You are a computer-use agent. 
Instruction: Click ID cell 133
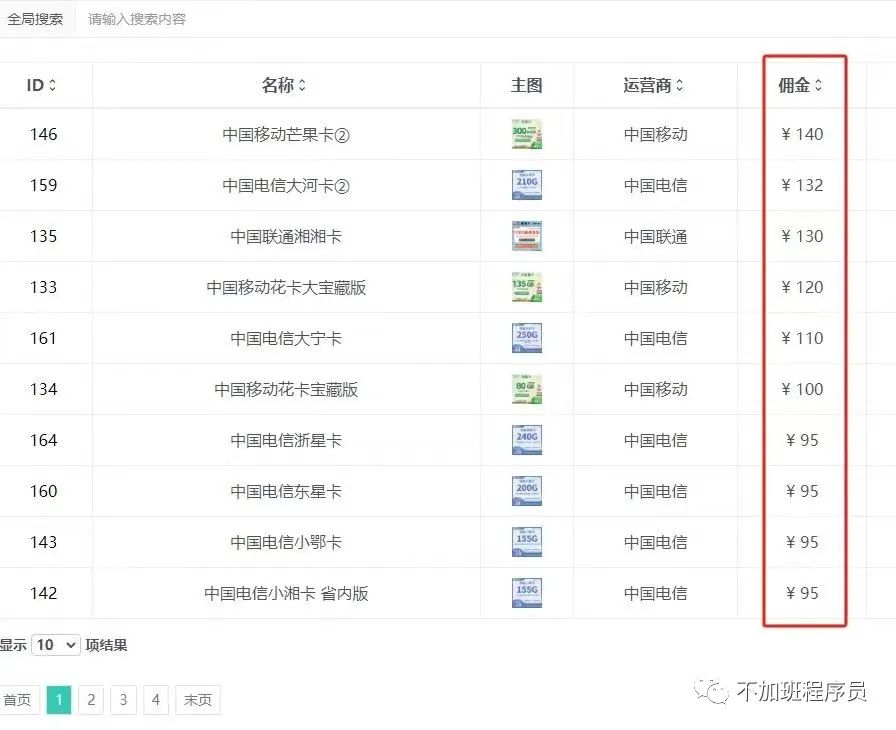pyautogui.click(x=43, y=287)
